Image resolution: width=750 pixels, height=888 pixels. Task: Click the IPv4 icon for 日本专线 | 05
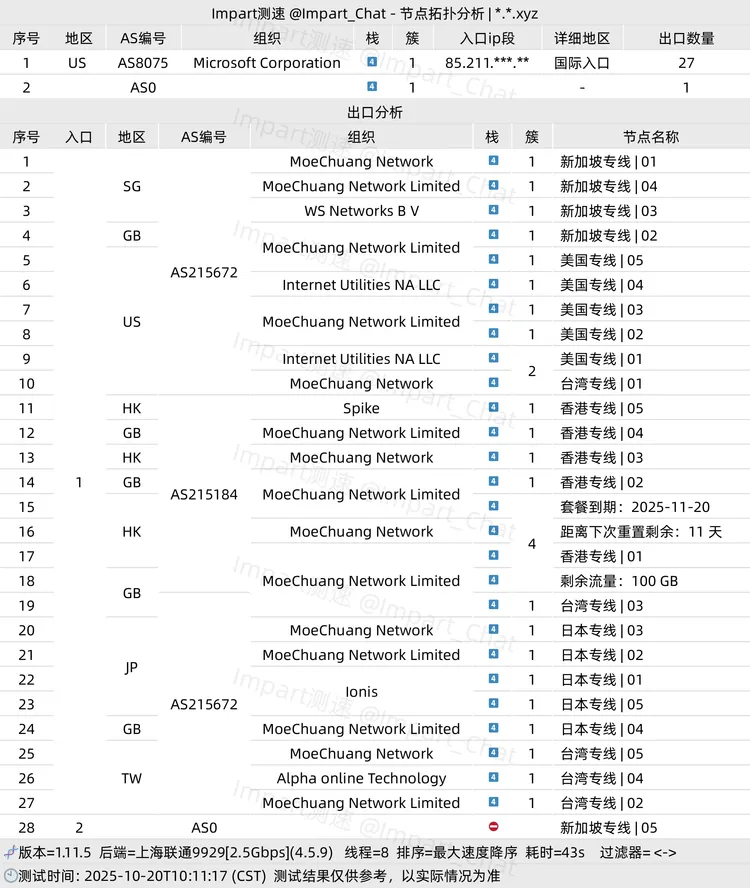(x=492, y=704)
